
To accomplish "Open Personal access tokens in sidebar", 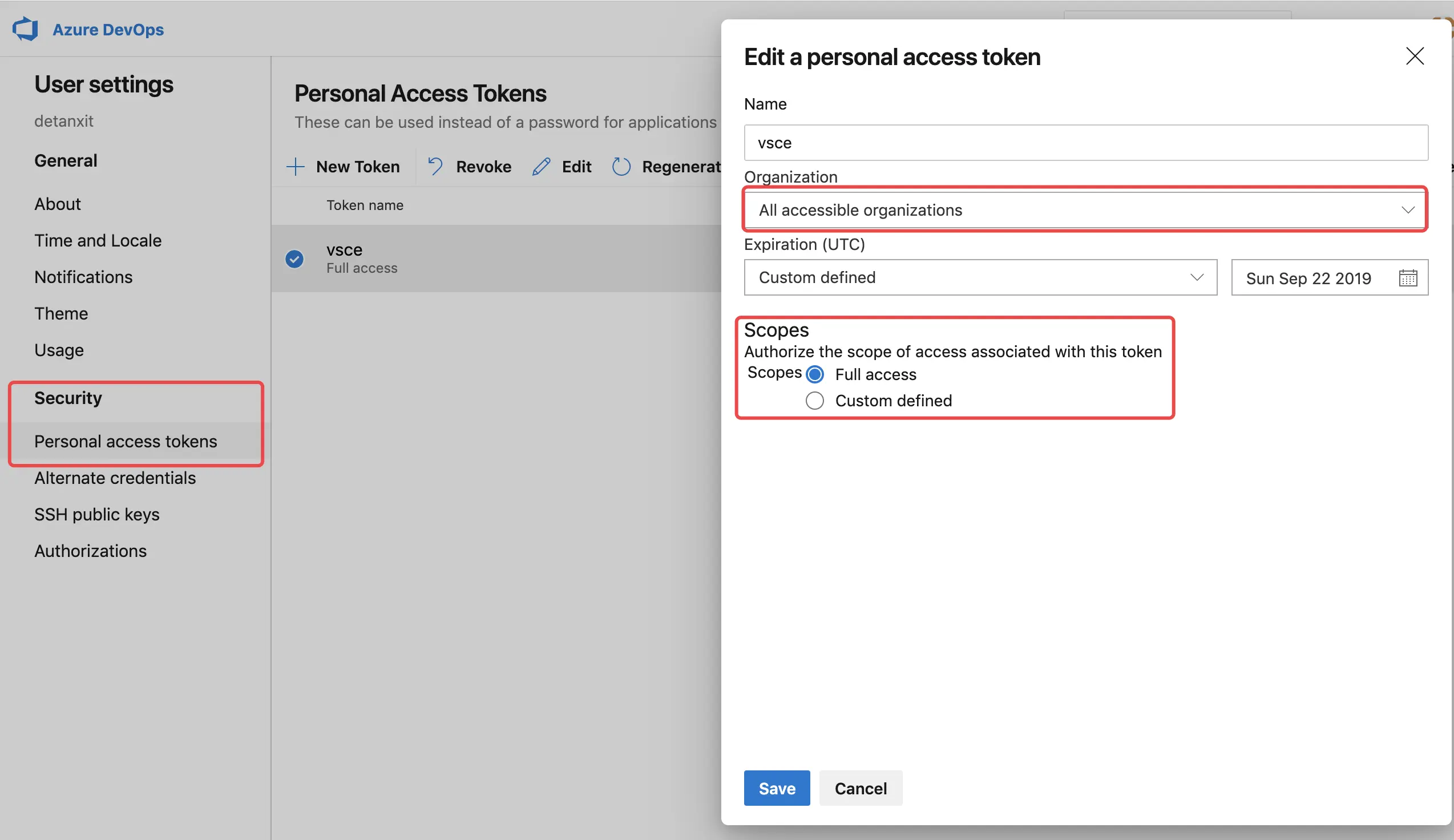I will [126, 441].
